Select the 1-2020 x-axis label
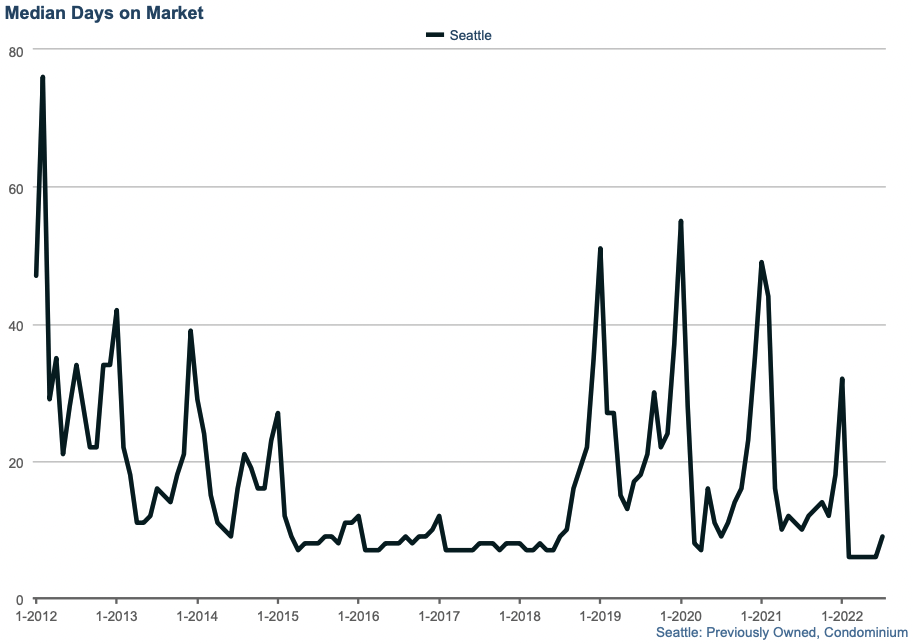 [x=680, y=616]
